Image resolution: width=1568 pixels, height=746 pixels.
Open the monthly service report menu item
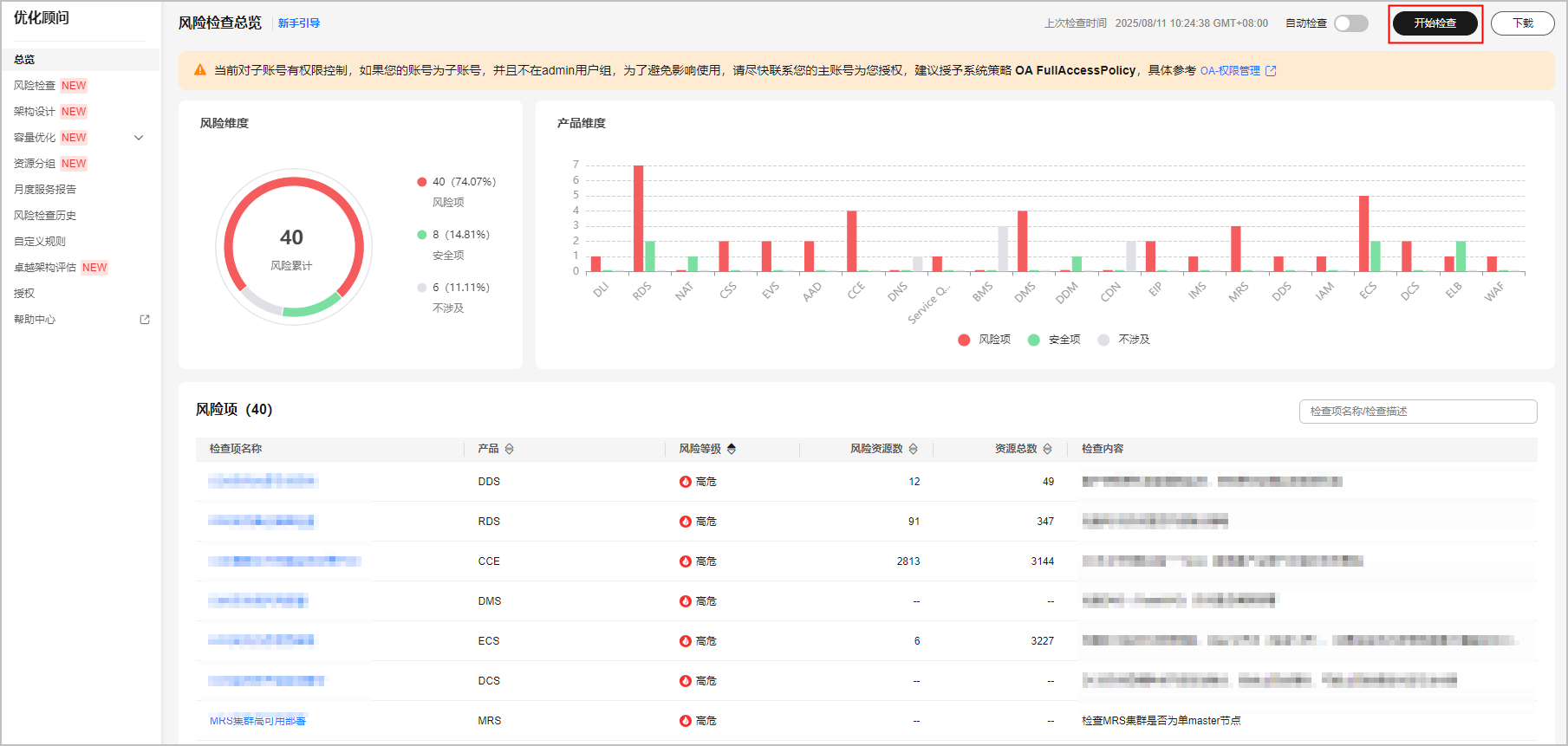click(x=45, y=190)
